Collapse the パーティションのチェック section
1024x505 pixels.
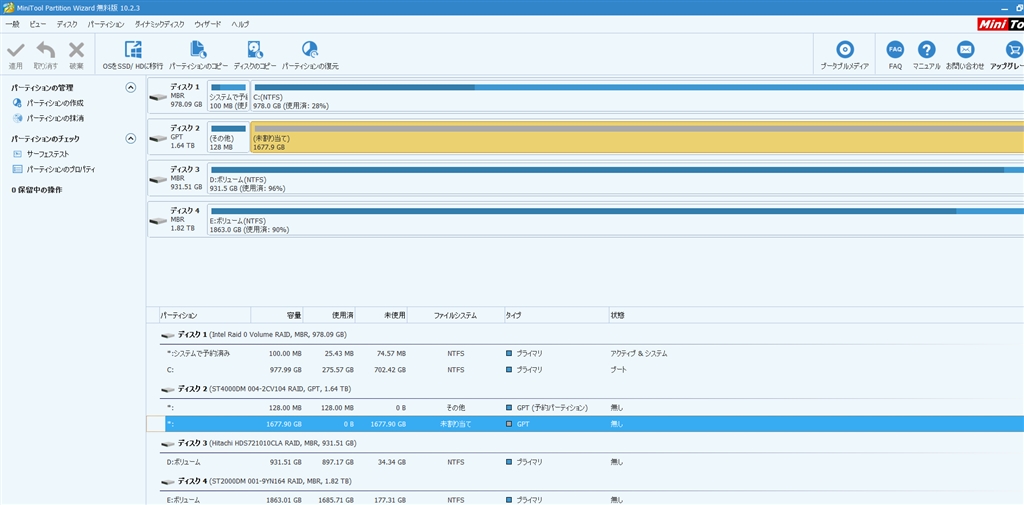(130, 139)
